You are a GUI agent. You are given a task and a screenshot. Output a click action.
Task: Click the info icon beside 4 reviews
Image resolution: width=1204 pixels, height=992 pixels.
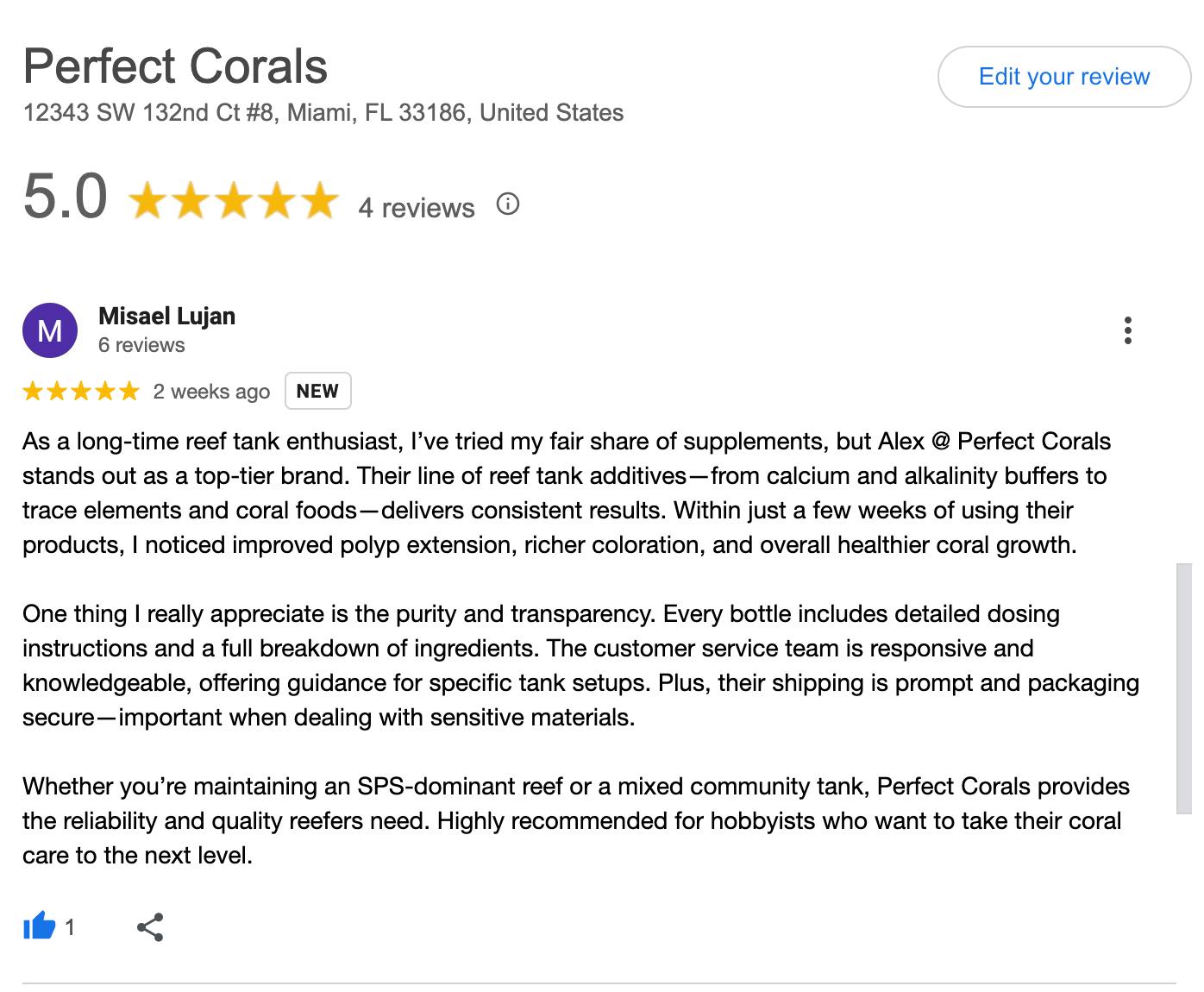pos(508,204)
